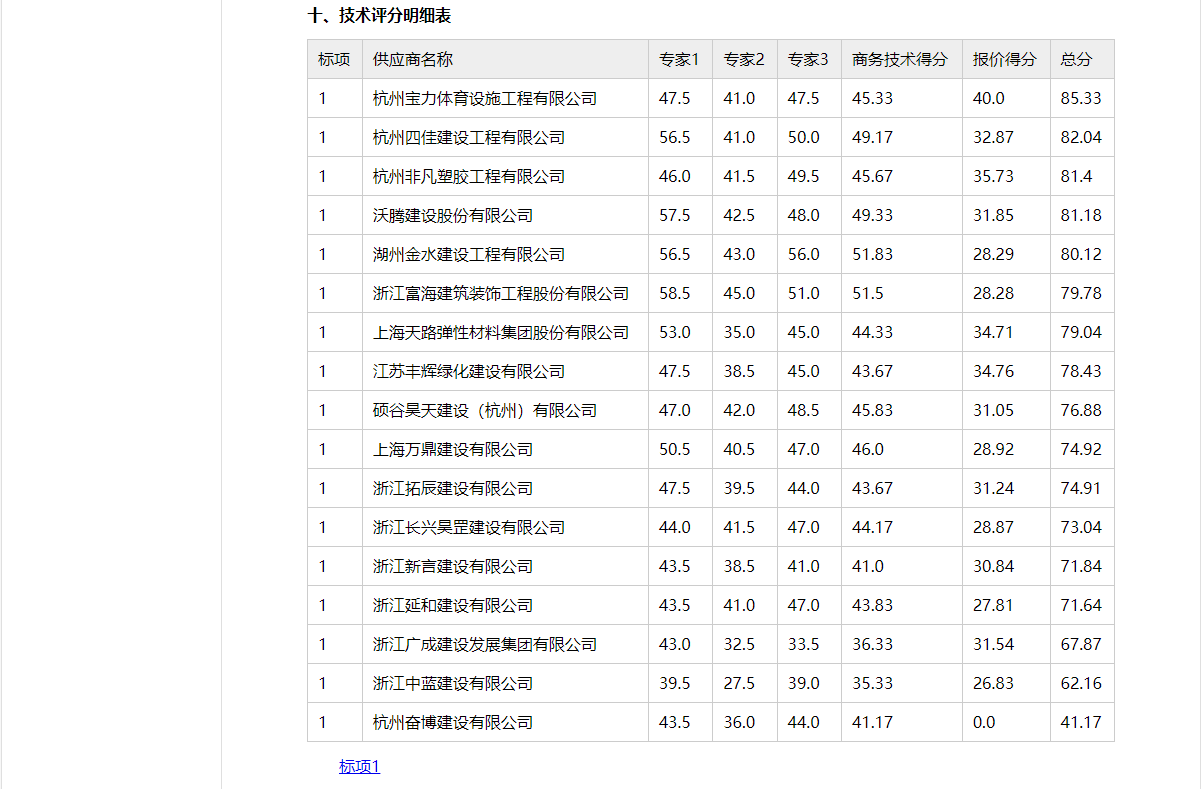Screen dimensions: 1201x789
Task: Click supplier name 浙江长兴昊罡建设有限公司
Action: 468,527
